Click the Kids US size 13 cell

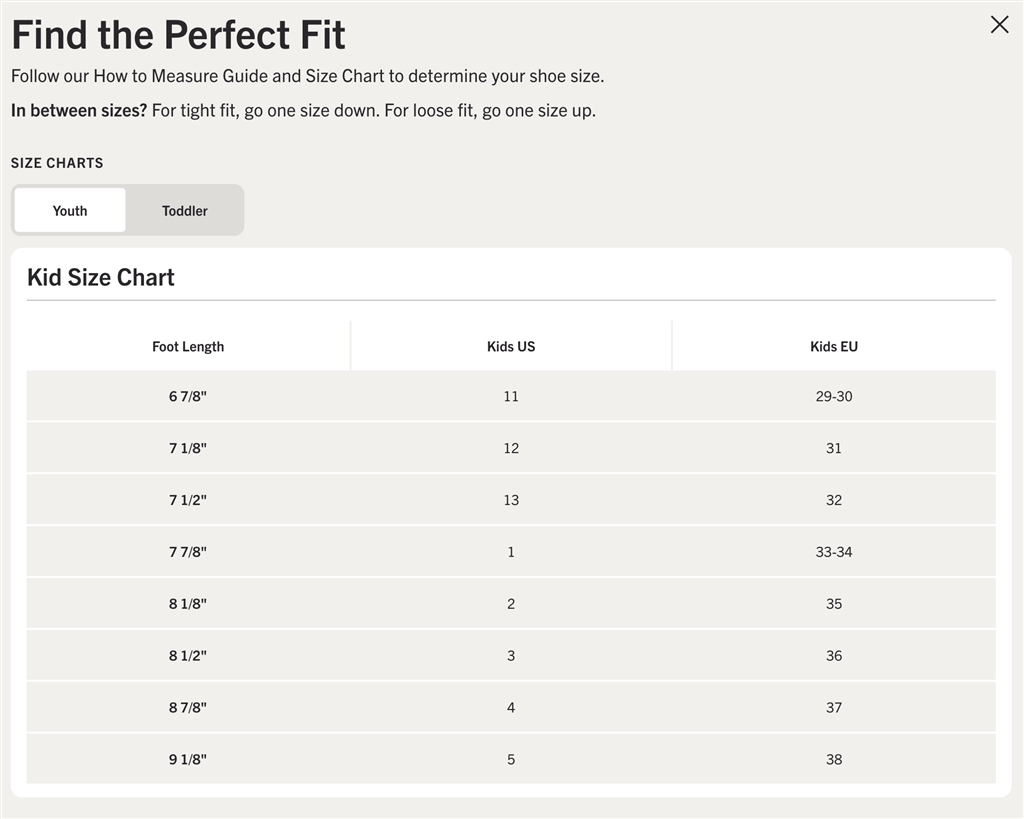tap(511, 501)
